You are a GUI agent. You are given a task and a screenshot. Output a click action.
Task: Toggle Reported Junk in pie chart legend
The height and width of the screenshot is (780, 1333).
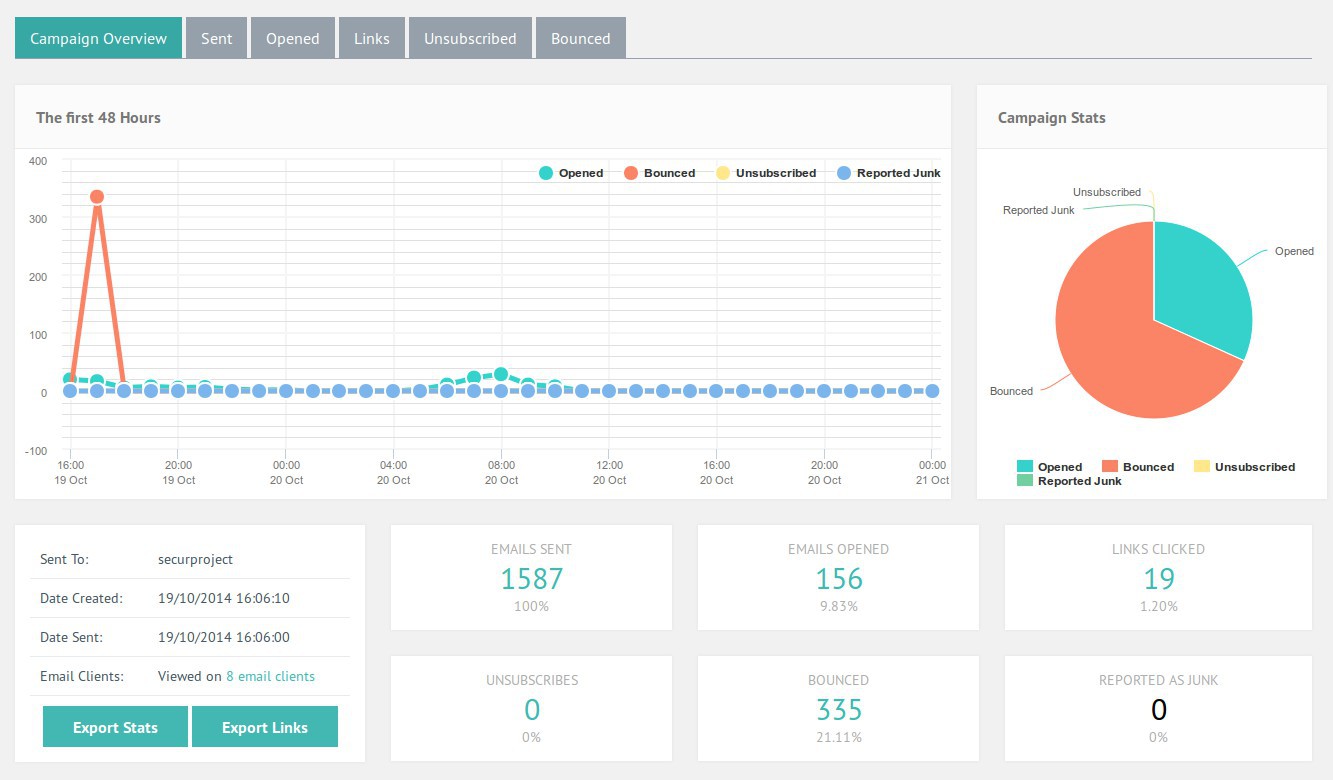(1069, 481)
